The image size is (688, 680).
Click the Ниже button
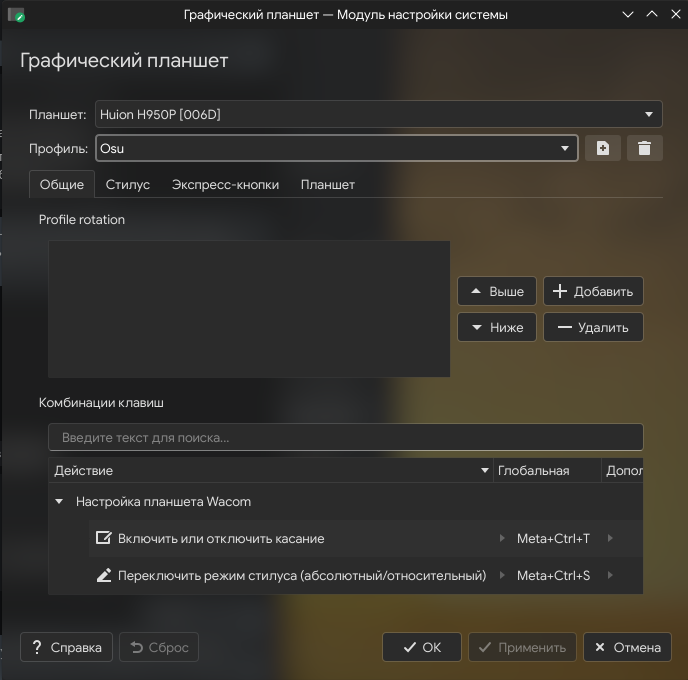click(497, 327)
